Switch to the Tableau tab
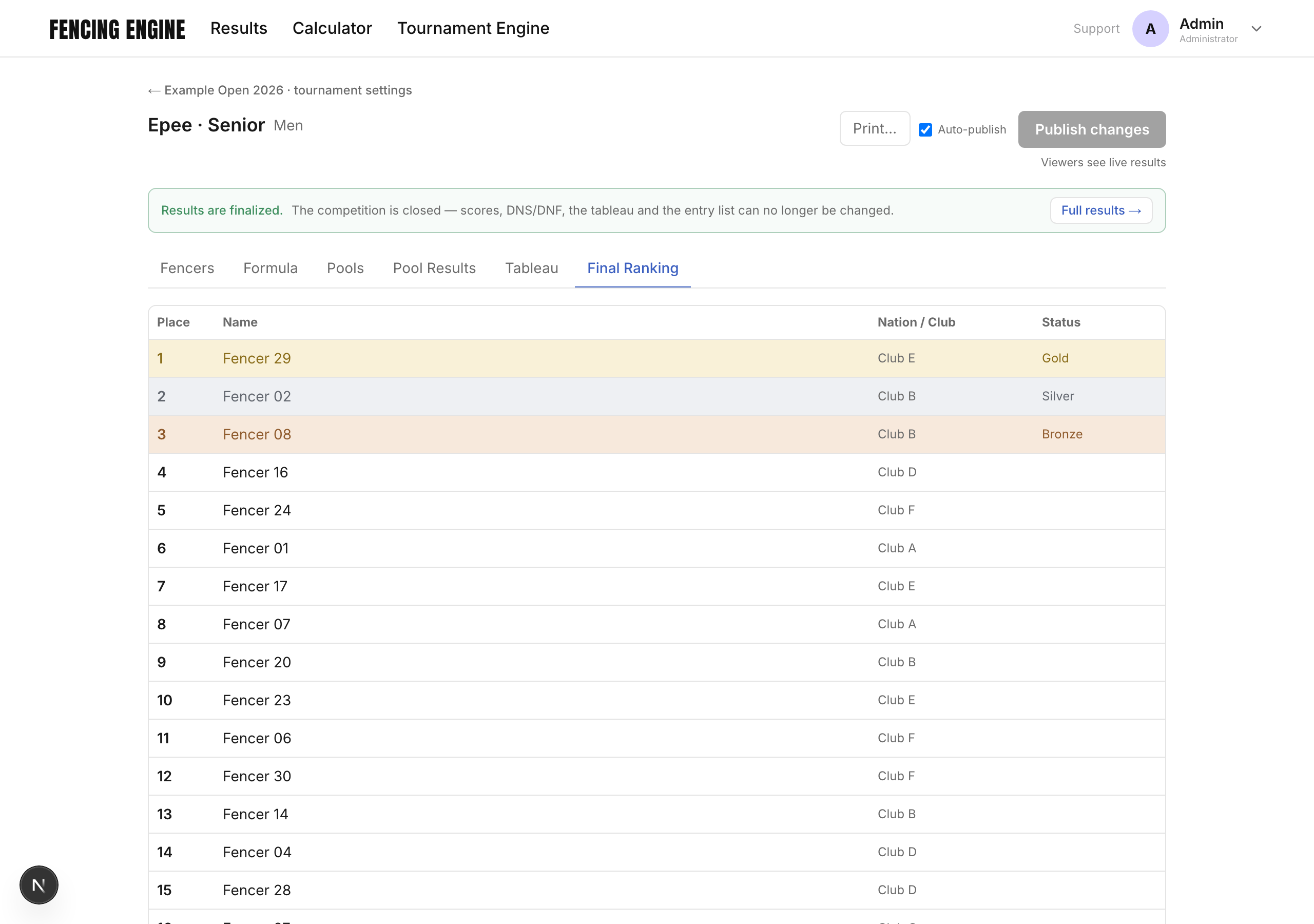 (x=531, y=268)
